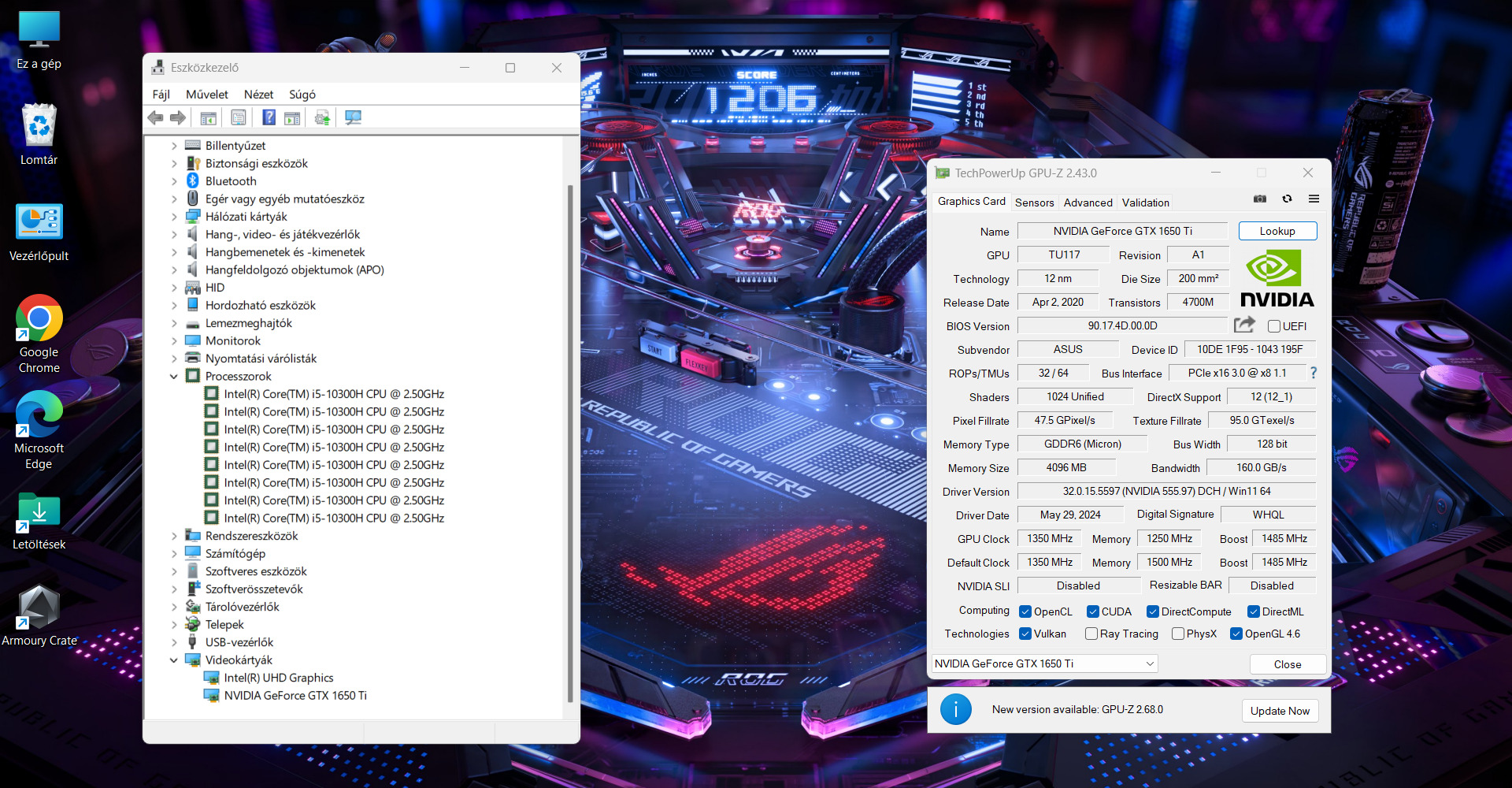The height and width of the screenshot is (788, 1512).
Task: Click the Eszközkezelő vertical scrollbar
Action: point(570,443)
